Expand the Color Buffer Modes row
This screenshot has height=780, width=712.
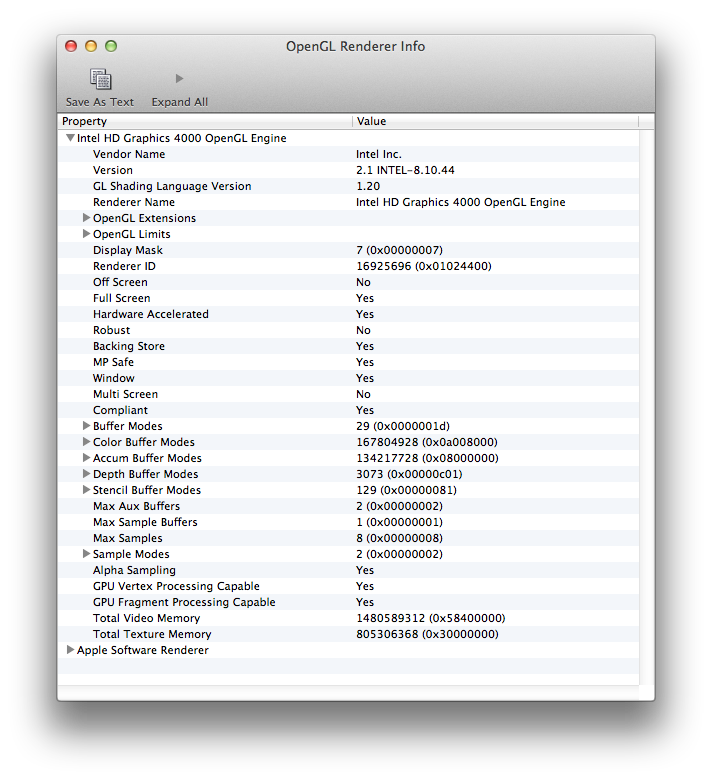coord(86,441)
